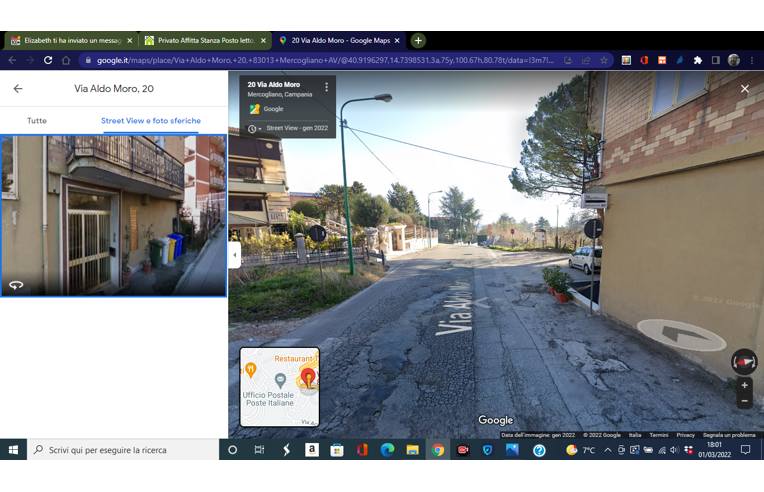The image size is (764, 492).
Task: Switch to the Tutte tab
Action: [37, 121]
